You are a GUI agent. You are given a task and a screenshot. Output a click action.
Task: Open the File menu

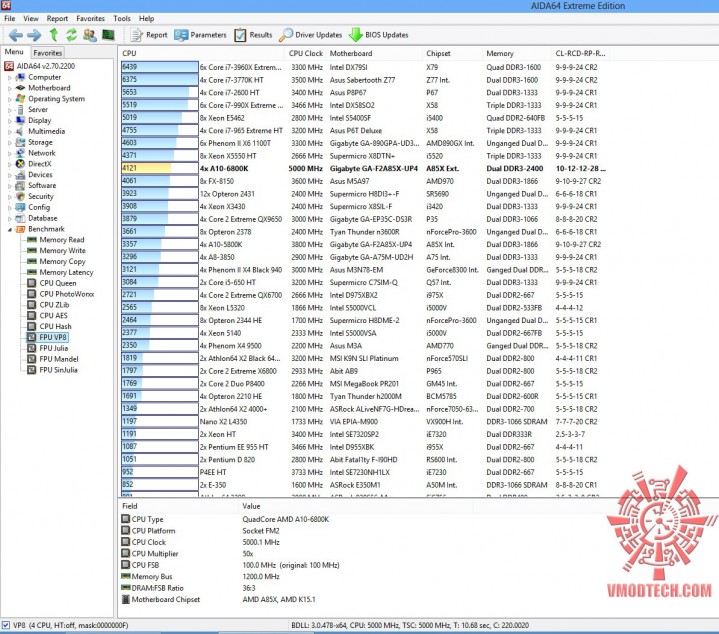click(10, 18)
